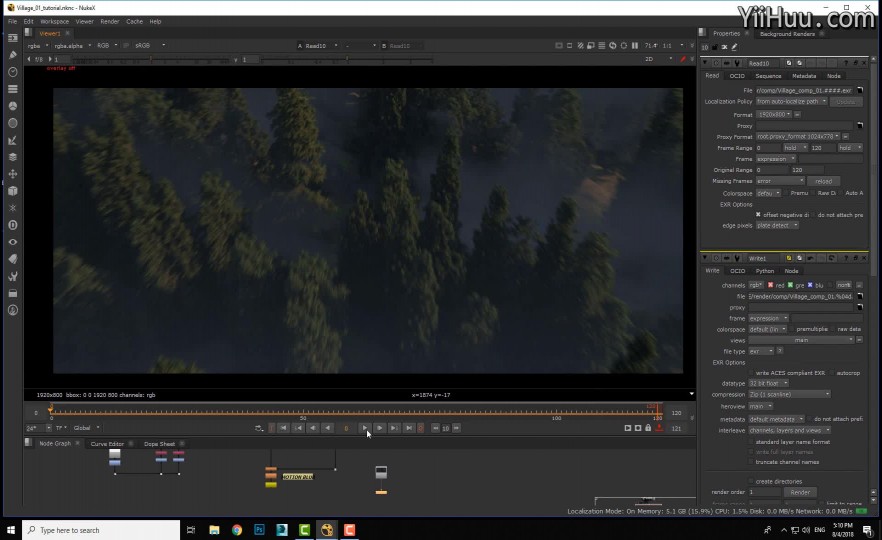This screenshot has width=882, height=540.
Task: Open compression Zip dropdown
Action: tap(789, 394)
